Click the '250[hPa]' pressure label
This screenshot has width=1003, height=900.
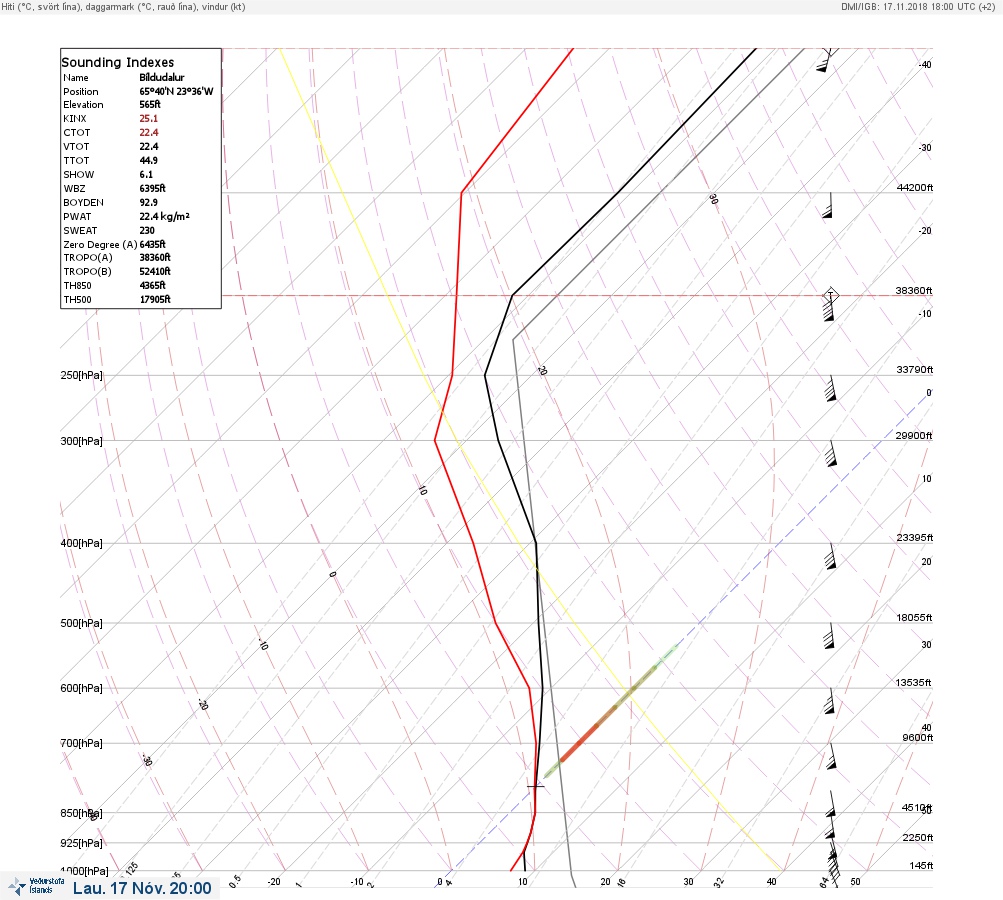81,375
